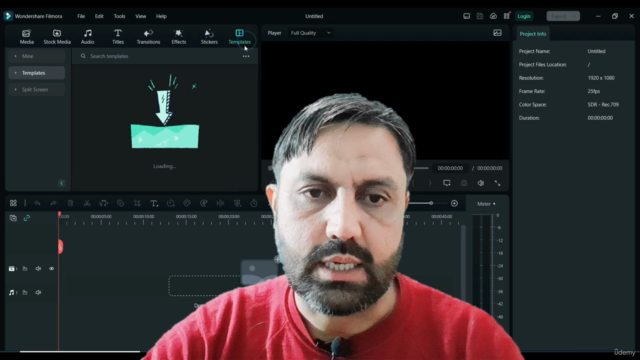Click the timeline zoom in plus button
This screenshot has width=640, height=360.
point(454,203)
